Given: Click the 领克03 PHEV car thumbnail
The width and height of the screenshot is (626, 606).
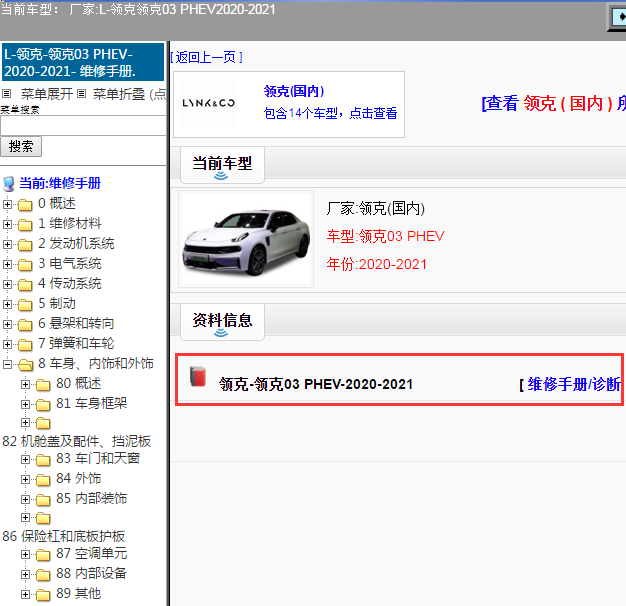Looking at the screenshot, I should [246, 239].
